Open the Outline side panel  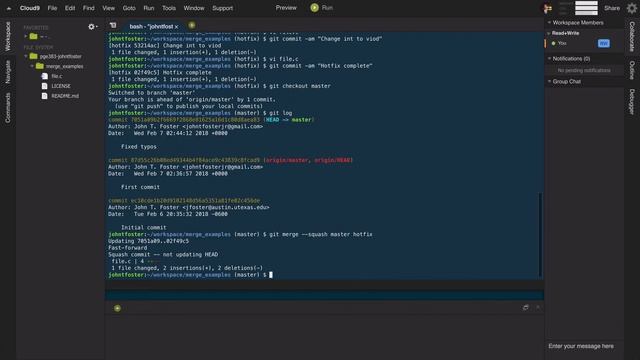pos(632,70)
